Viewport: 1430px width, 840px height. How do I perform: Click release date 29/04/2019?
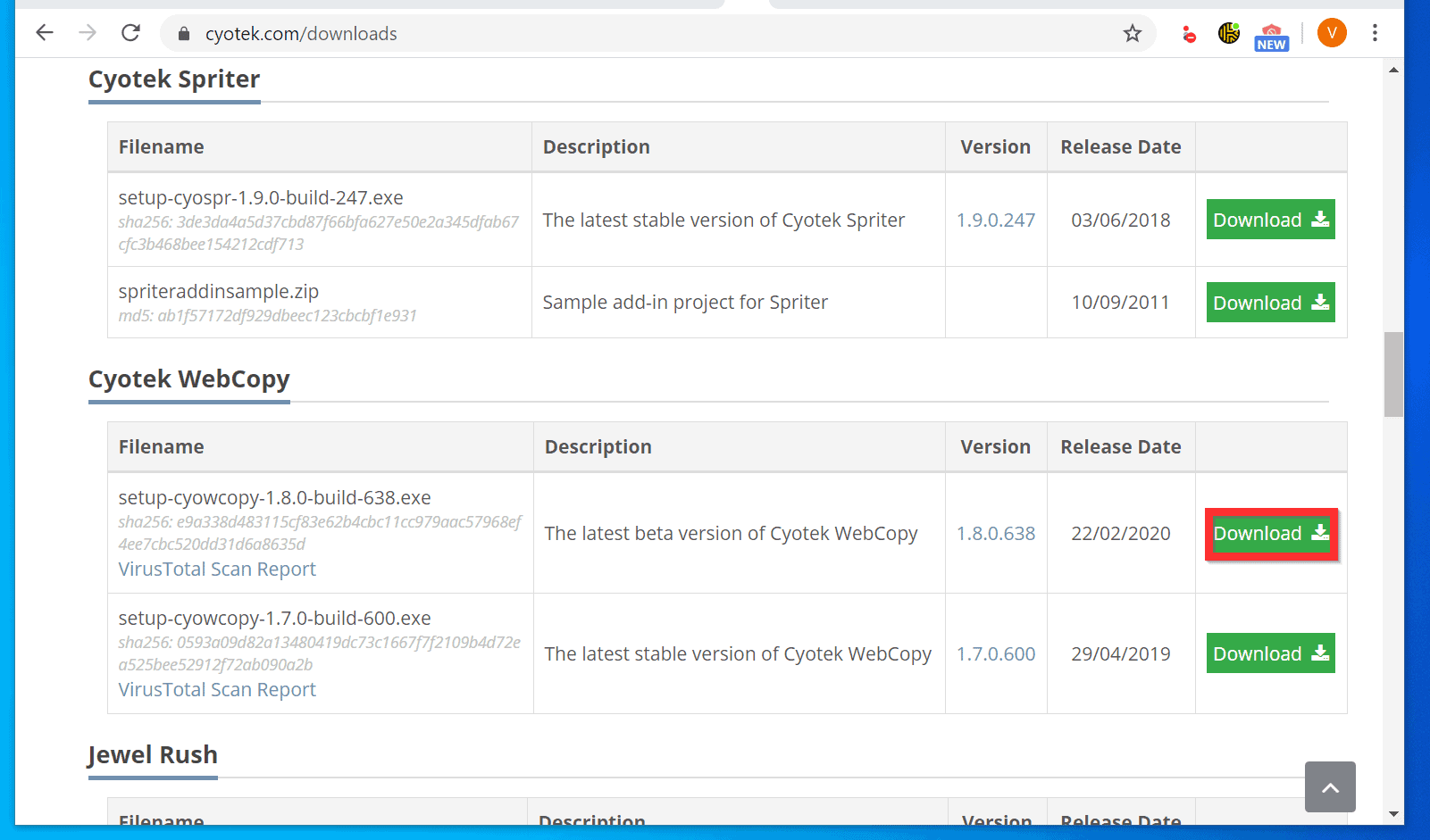pyautogui.click(x=1121, y=654)
